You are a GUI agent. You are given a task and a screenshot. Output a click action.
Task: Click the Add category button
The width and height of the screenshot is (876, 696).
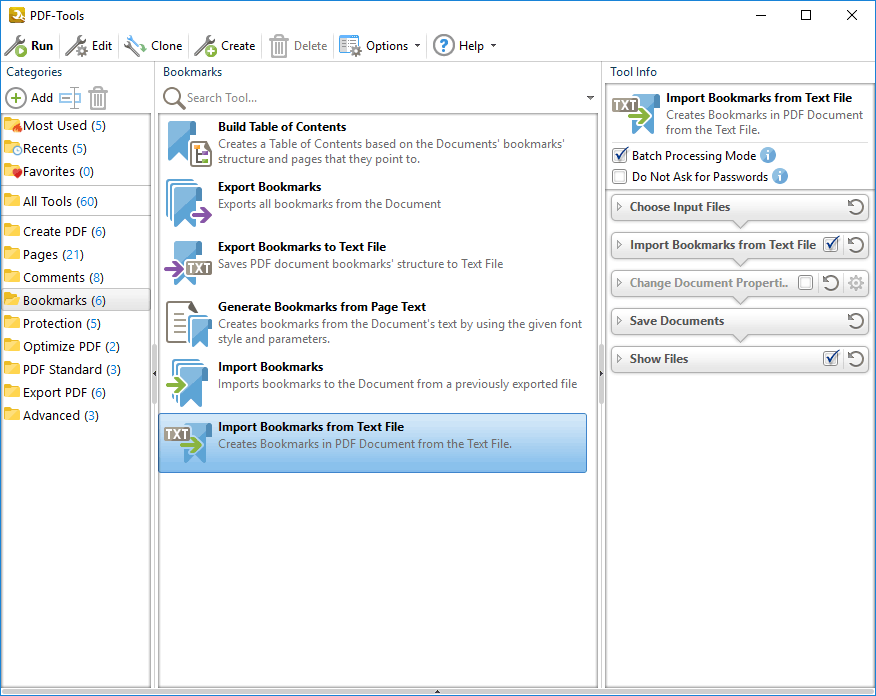tap(30, 98)
